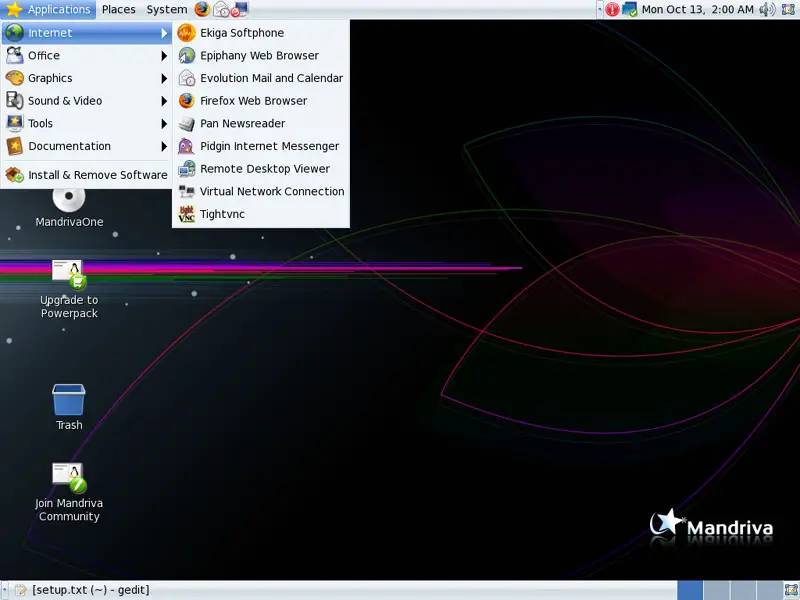Click the volume speaker icon
Image resolution: width=800 pixels, height=600 pixels.
pos(767,9)
